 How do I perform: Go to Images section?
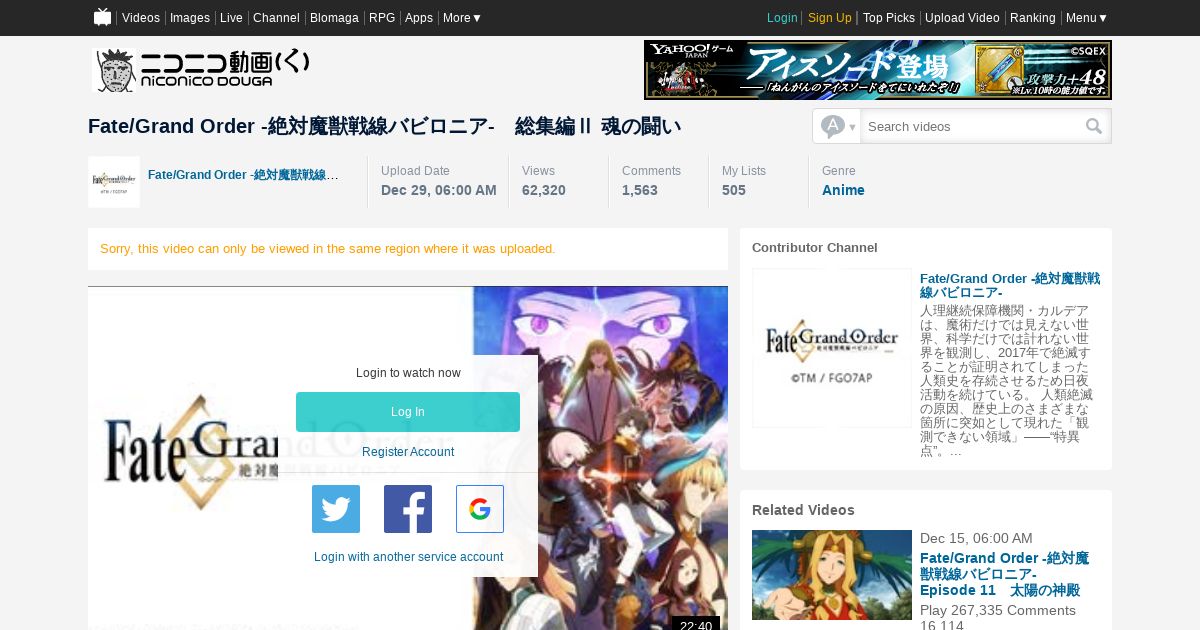[x=190, y=18]
